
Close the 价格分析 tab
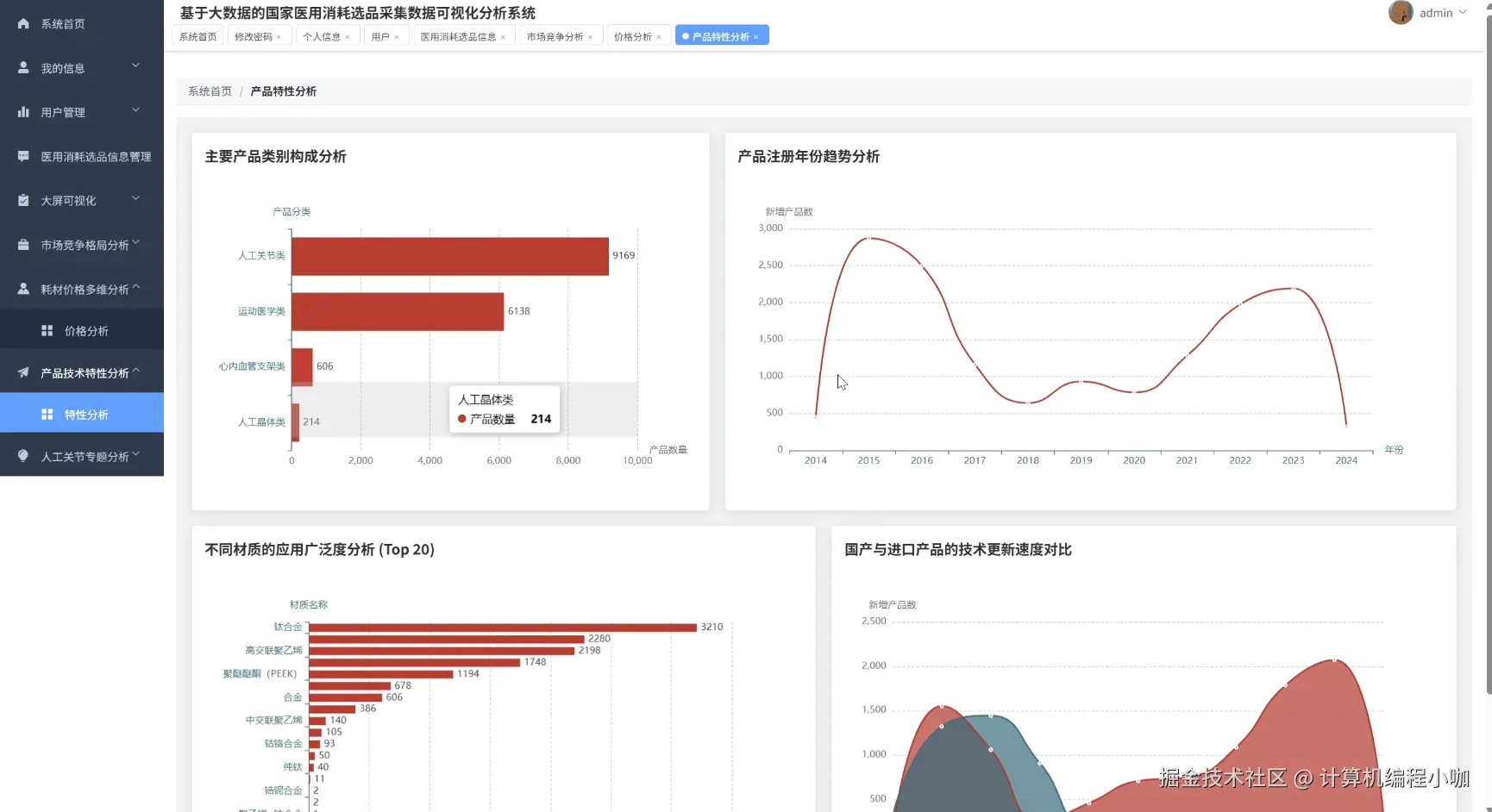click(x=659, y=37)
